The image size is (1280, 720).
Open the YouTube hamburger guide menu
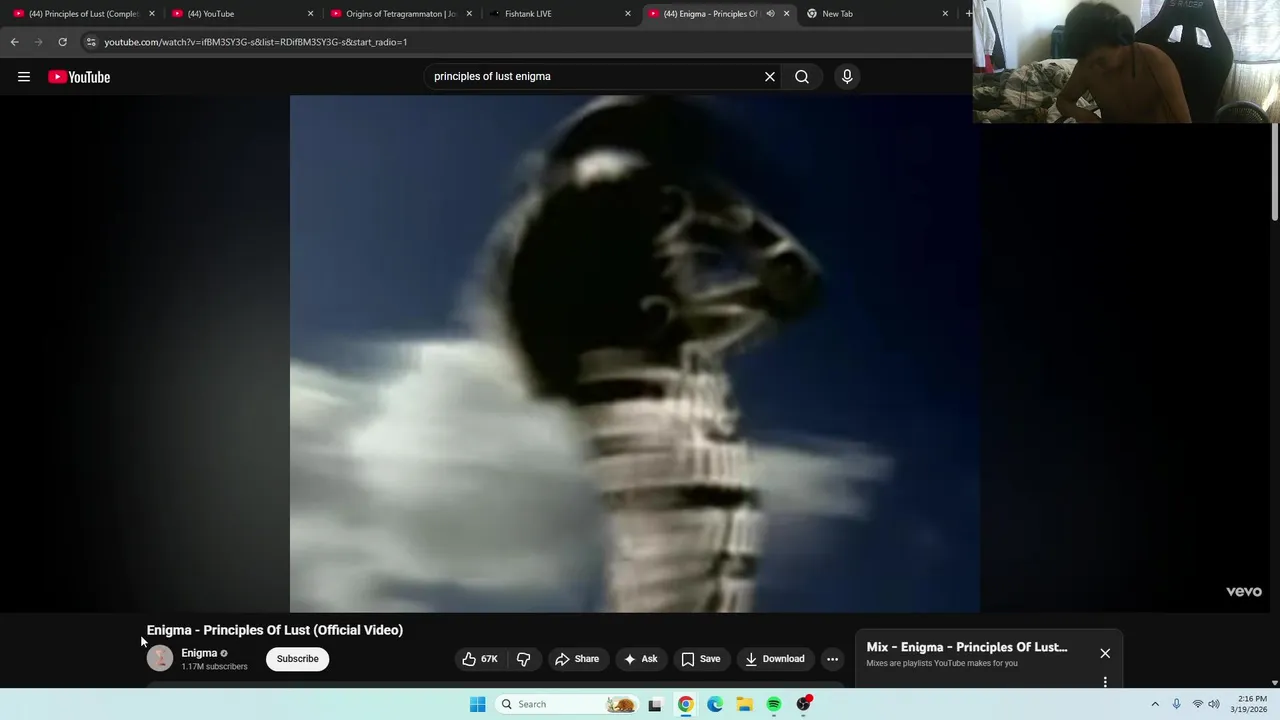[24, 77]
